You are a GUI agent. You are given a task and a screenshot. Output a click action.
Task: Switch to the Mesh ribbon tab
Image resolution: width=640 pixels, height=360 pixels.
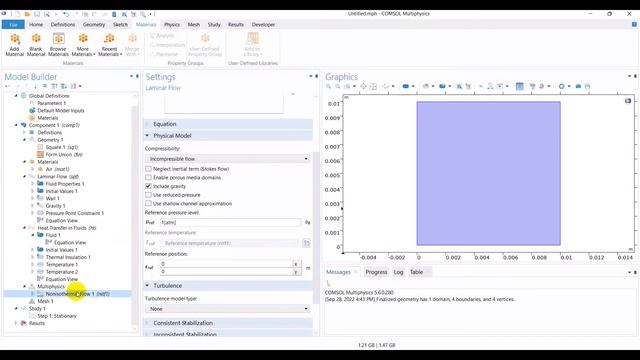[194, 24]
